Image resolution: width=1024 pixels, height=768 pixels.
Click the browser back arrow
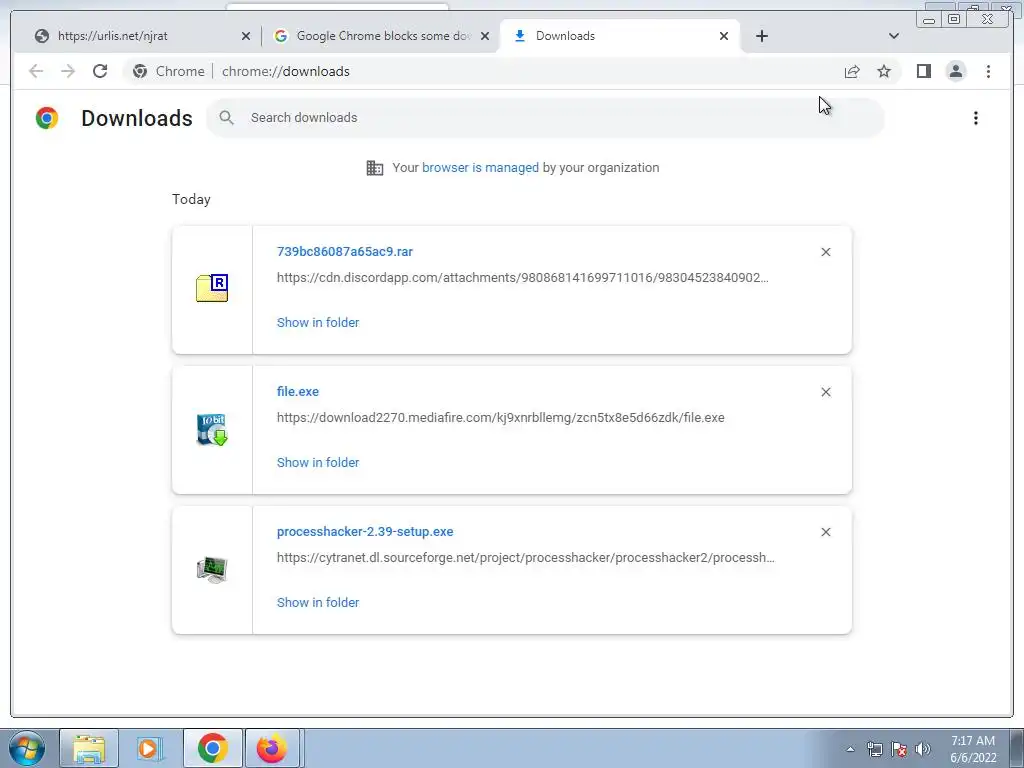[x=36, y=71]
